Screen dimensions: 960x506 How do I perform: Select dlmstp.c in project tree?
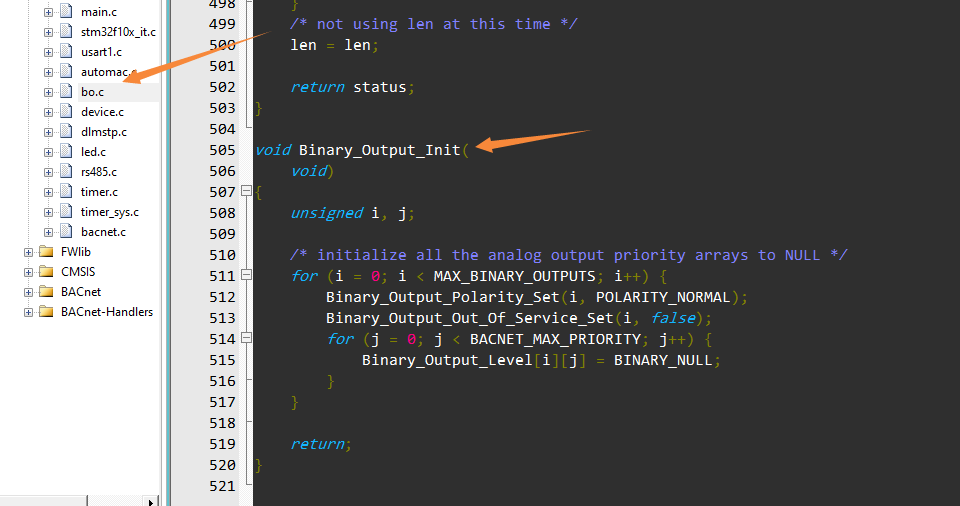103,132
